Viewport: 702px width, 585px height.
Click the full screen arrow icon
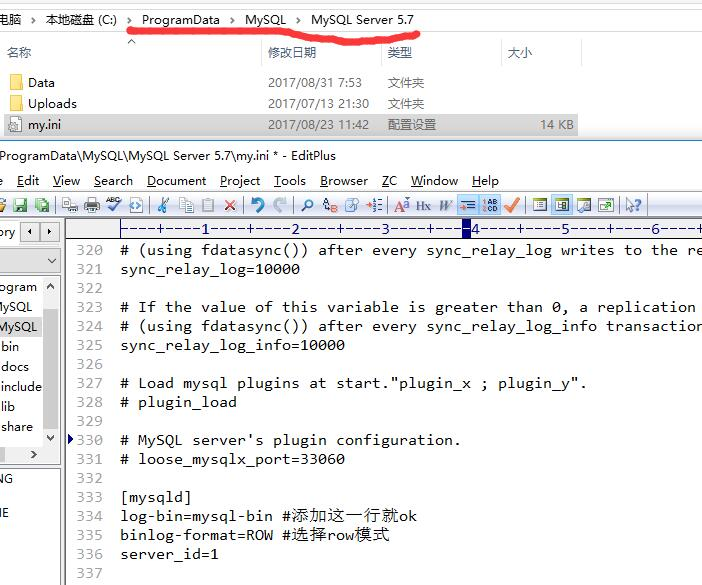coord(606,205)
